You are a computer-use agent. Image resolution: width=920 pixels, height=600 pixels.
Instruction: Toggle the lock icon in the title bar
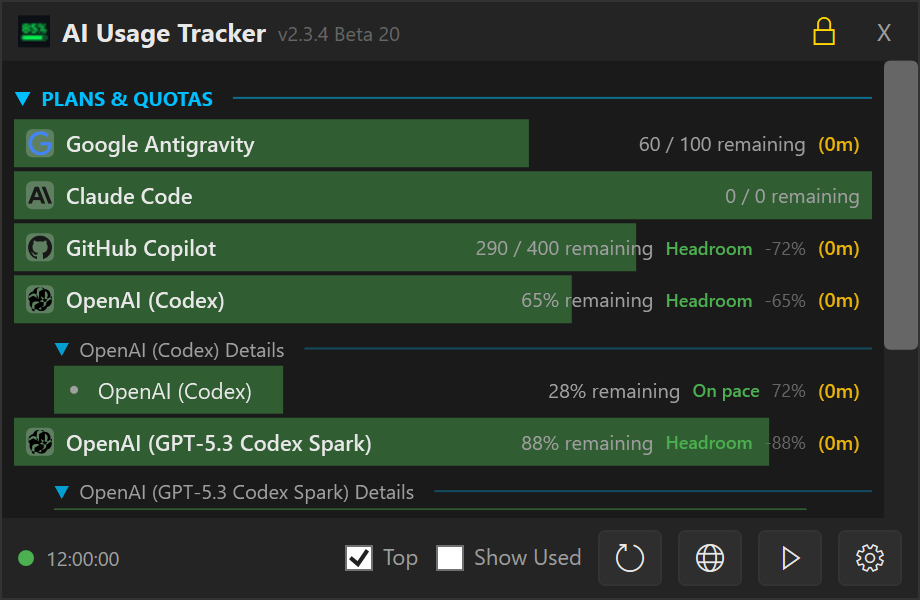(x=823, y=31)
